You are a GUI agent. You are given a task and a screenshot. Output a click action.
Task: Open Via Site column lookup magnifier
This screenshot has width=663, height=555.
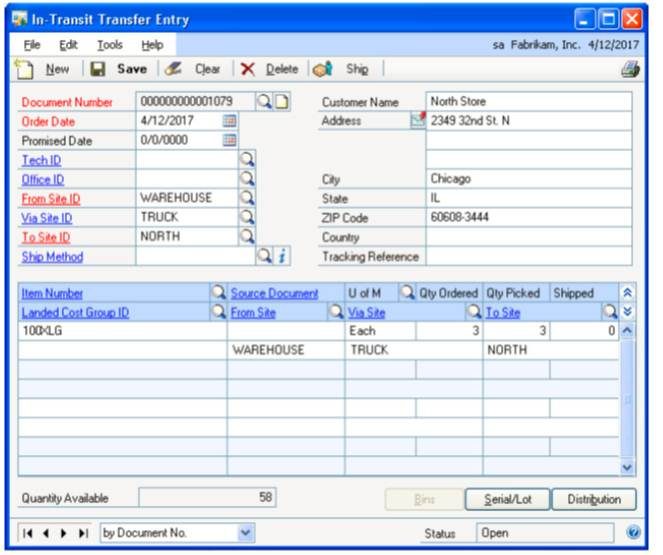coord(474,312)
